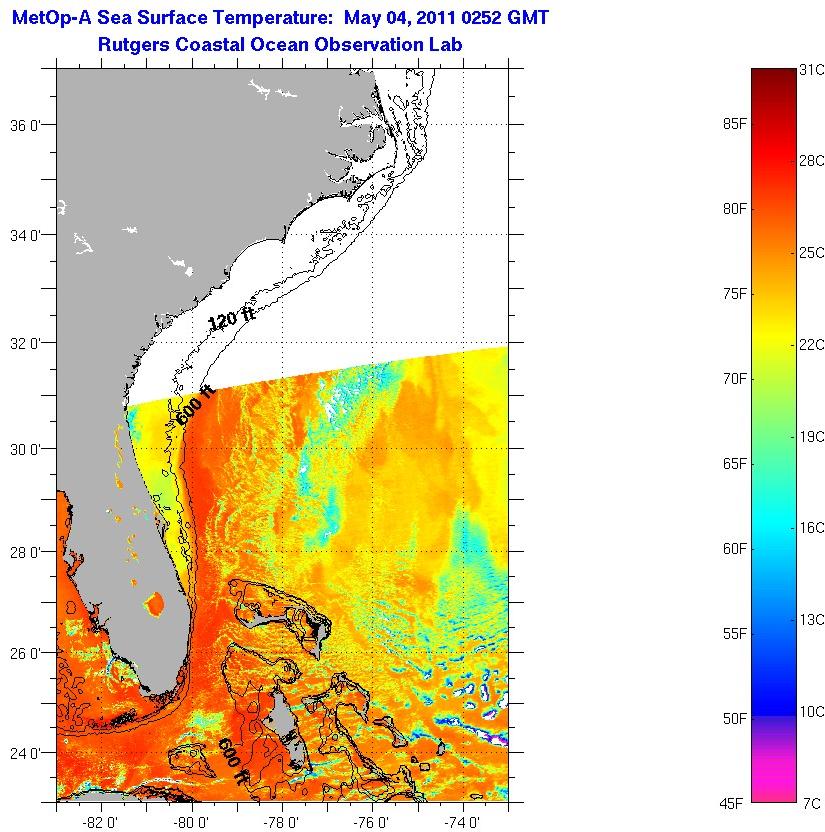Click the MetOp-A Sea Surface Temperature title
Viewport: 825px width, 832px height.
280,18
